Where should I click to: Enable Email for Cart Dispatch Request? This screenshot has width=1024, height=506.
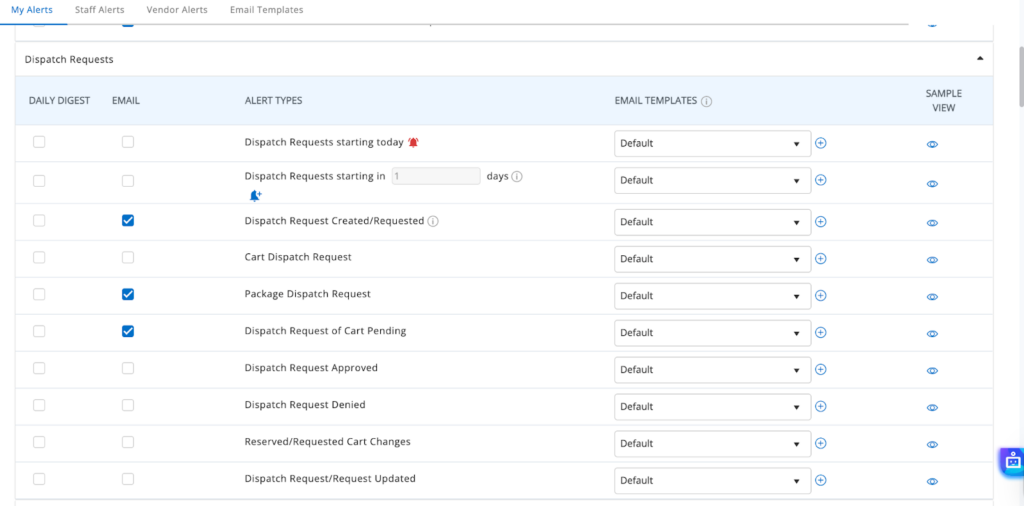128,258
